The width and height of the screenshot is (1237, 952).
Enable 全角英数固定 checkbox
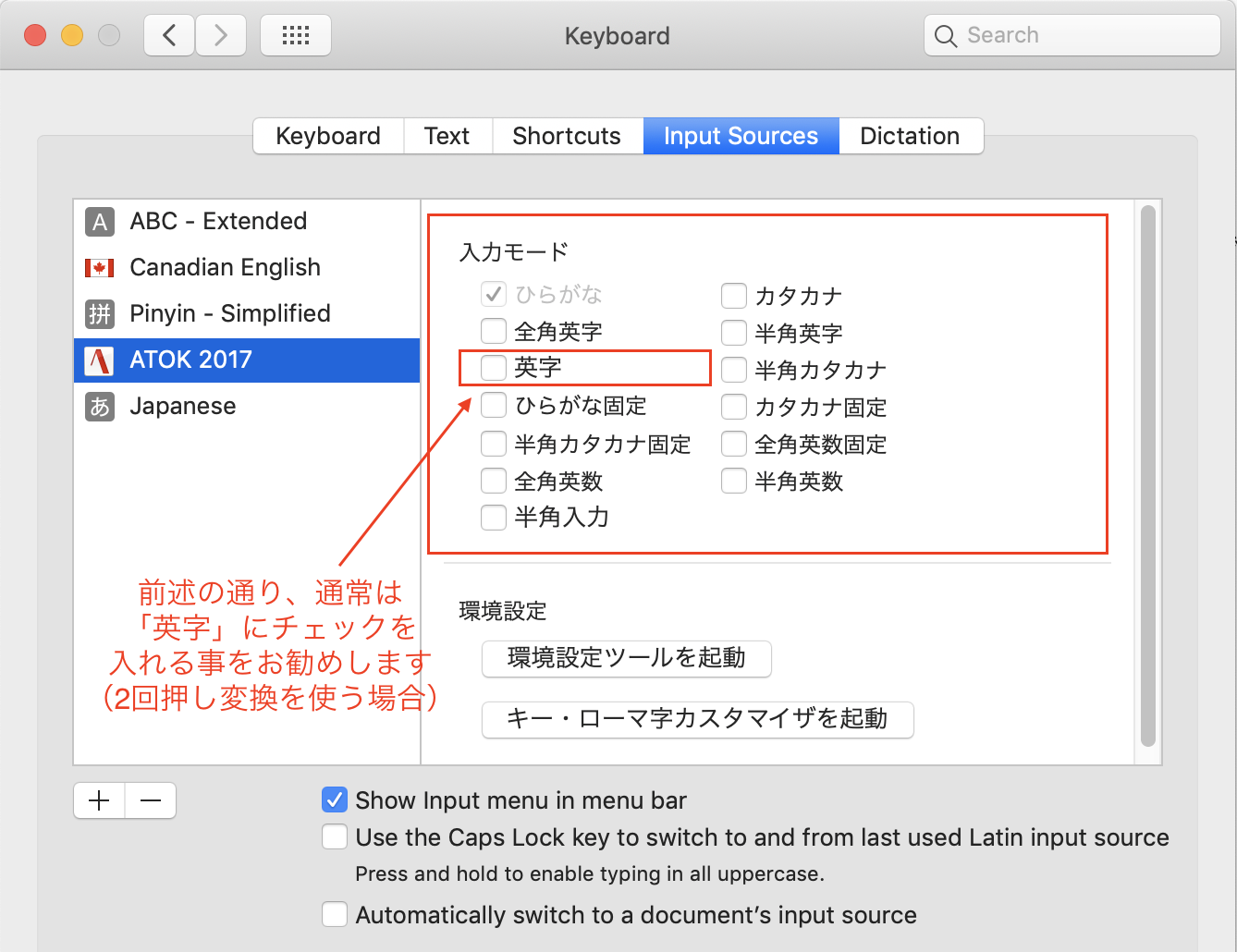click(734, 445)
